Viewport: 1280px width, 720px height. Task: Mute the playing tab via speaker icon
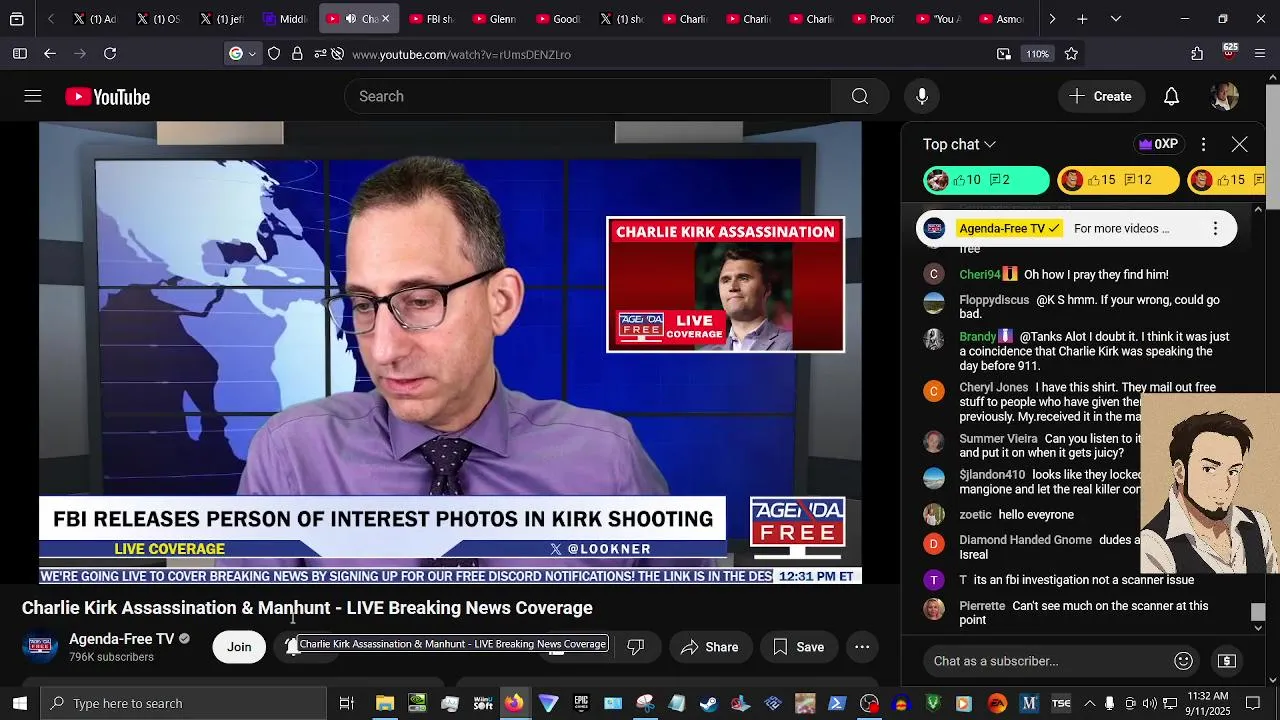click(x=351, y=19)
